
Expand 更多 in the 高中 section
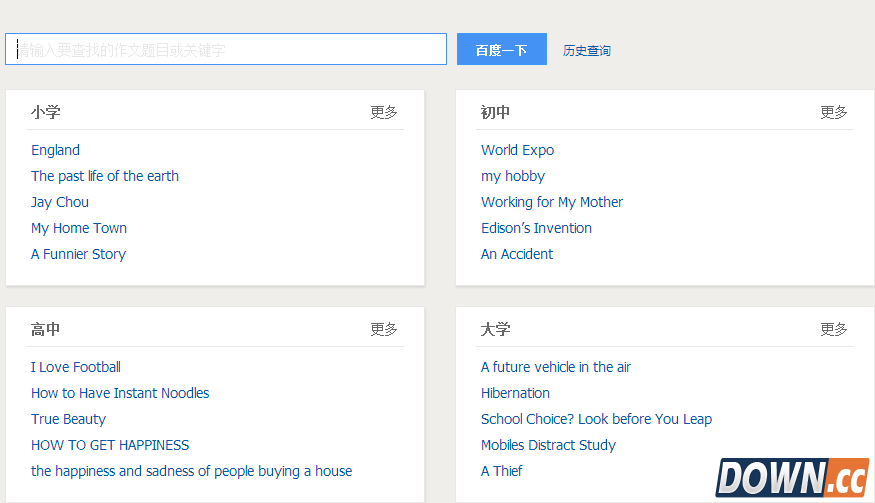[x=384, y=329]
